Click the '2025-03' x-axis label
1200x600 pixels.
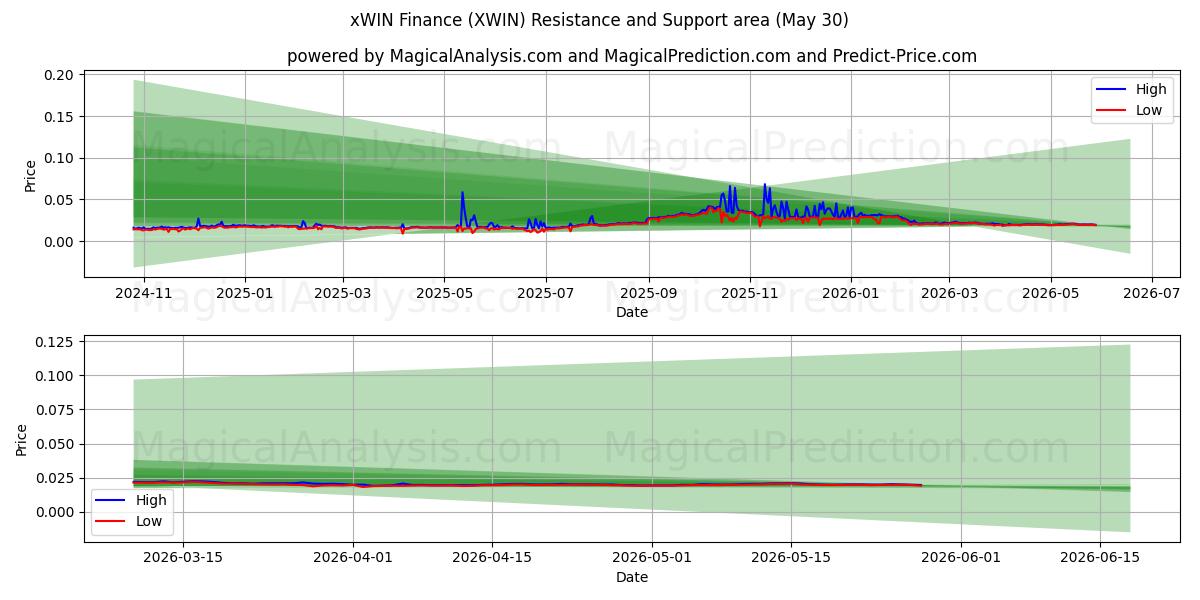(343, 294)
